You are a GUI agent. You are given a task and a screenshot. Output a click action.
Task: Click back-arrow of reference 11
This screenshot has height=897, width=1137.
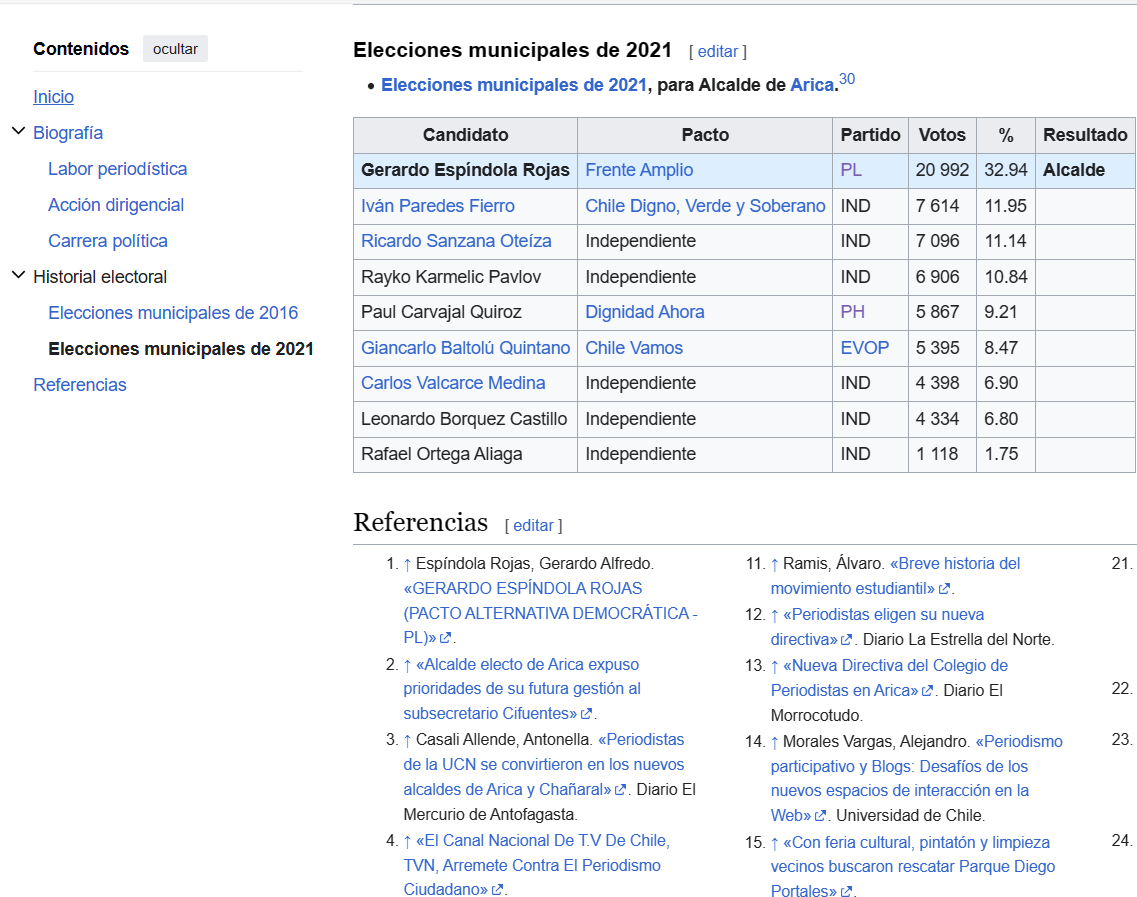[774, 564]
